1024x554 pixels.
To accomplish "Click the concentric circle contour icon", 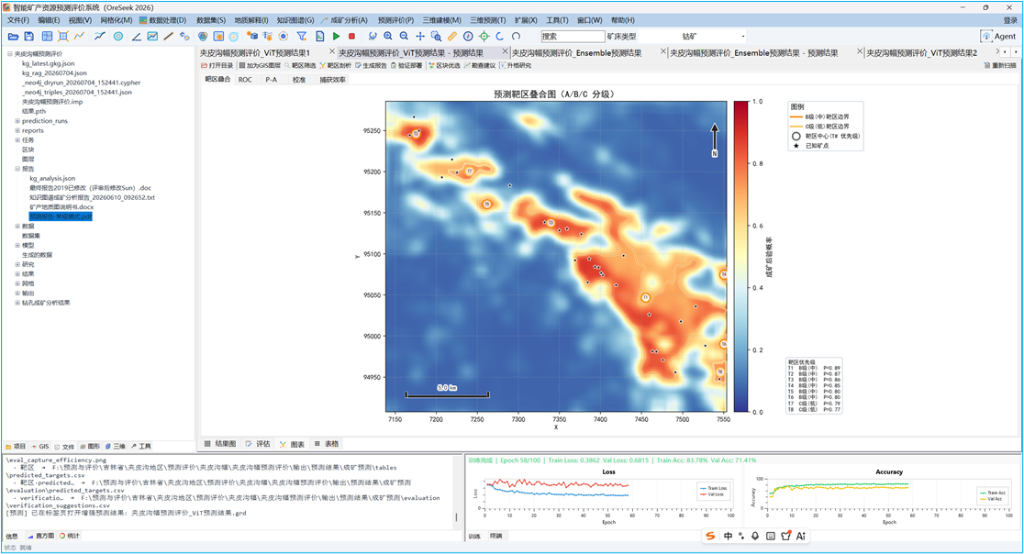I will click(x=118, y=37).
